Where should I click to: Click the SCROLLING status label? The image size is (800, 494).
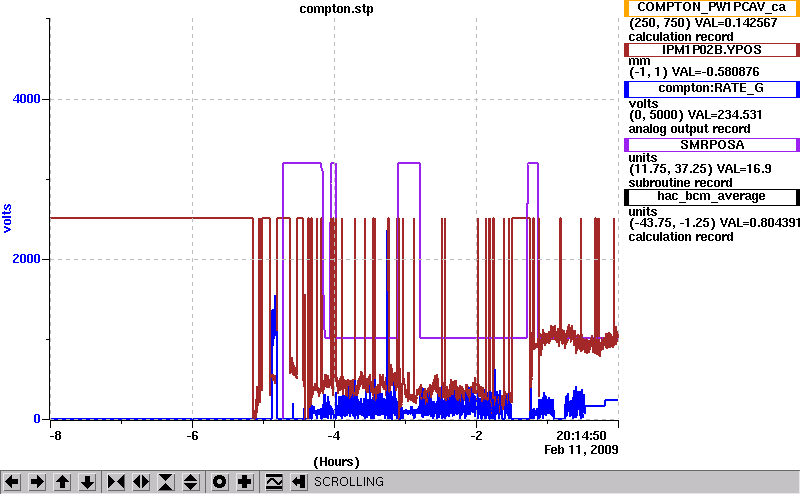point(348,482)
